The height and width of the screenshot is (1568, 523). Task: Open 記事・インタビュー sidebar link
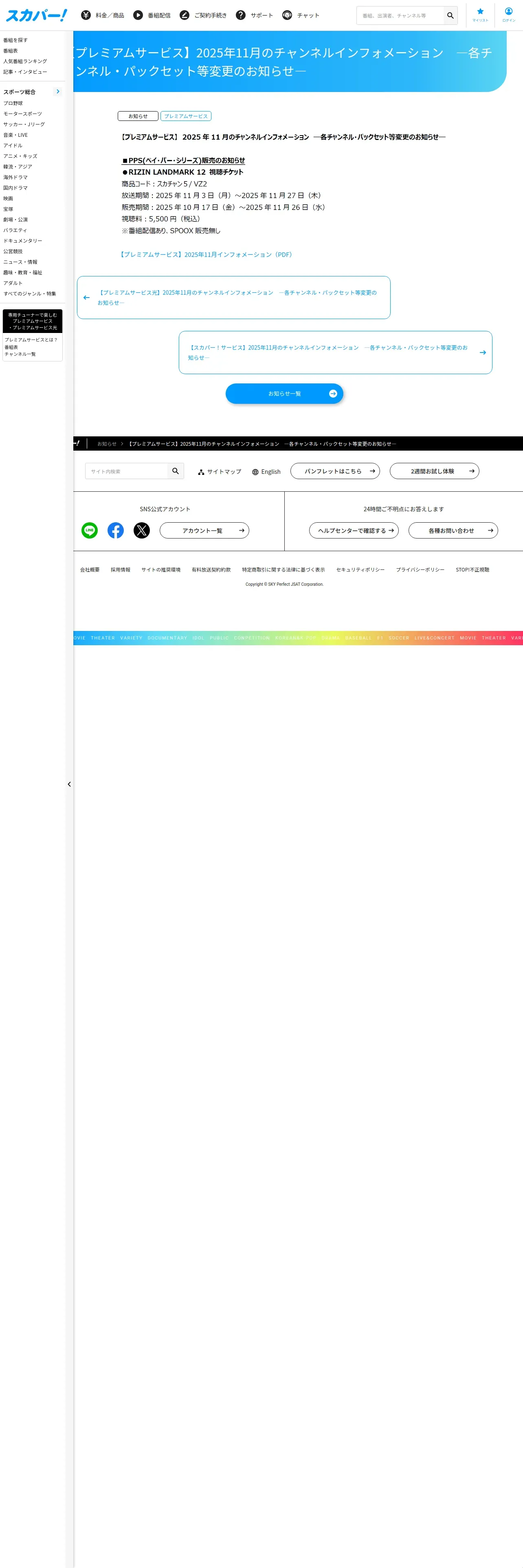25,72
